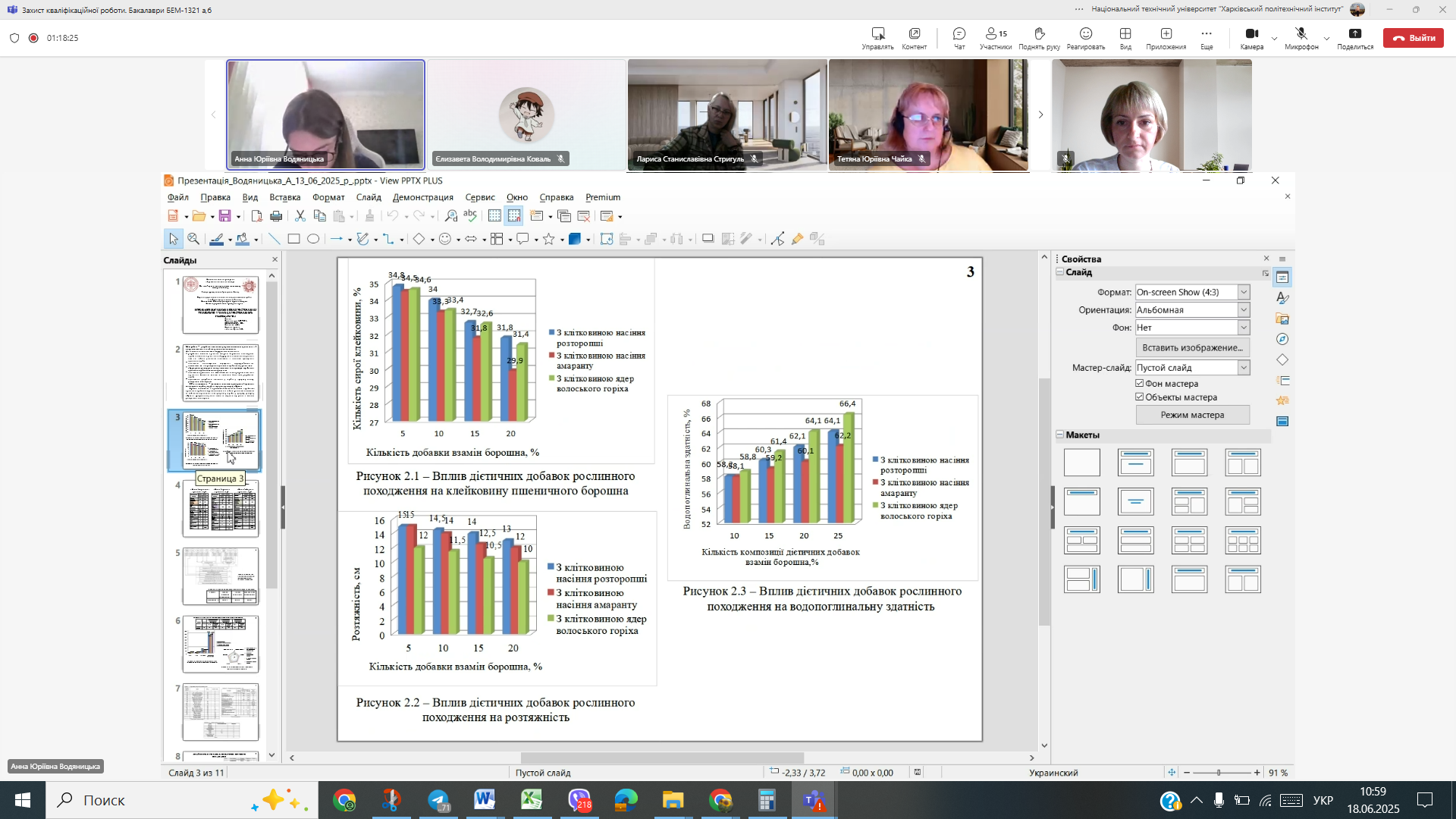Click the spelling check abc icon
The image size is (1456, 819).
click(470, 216)
